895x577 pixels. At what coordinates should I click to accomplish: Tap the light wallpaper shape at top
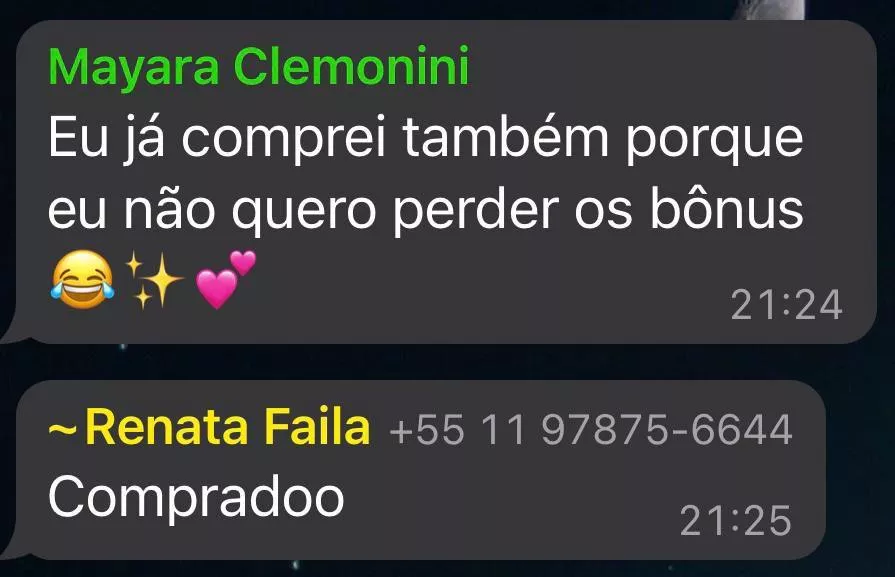[x=773, y=9]
